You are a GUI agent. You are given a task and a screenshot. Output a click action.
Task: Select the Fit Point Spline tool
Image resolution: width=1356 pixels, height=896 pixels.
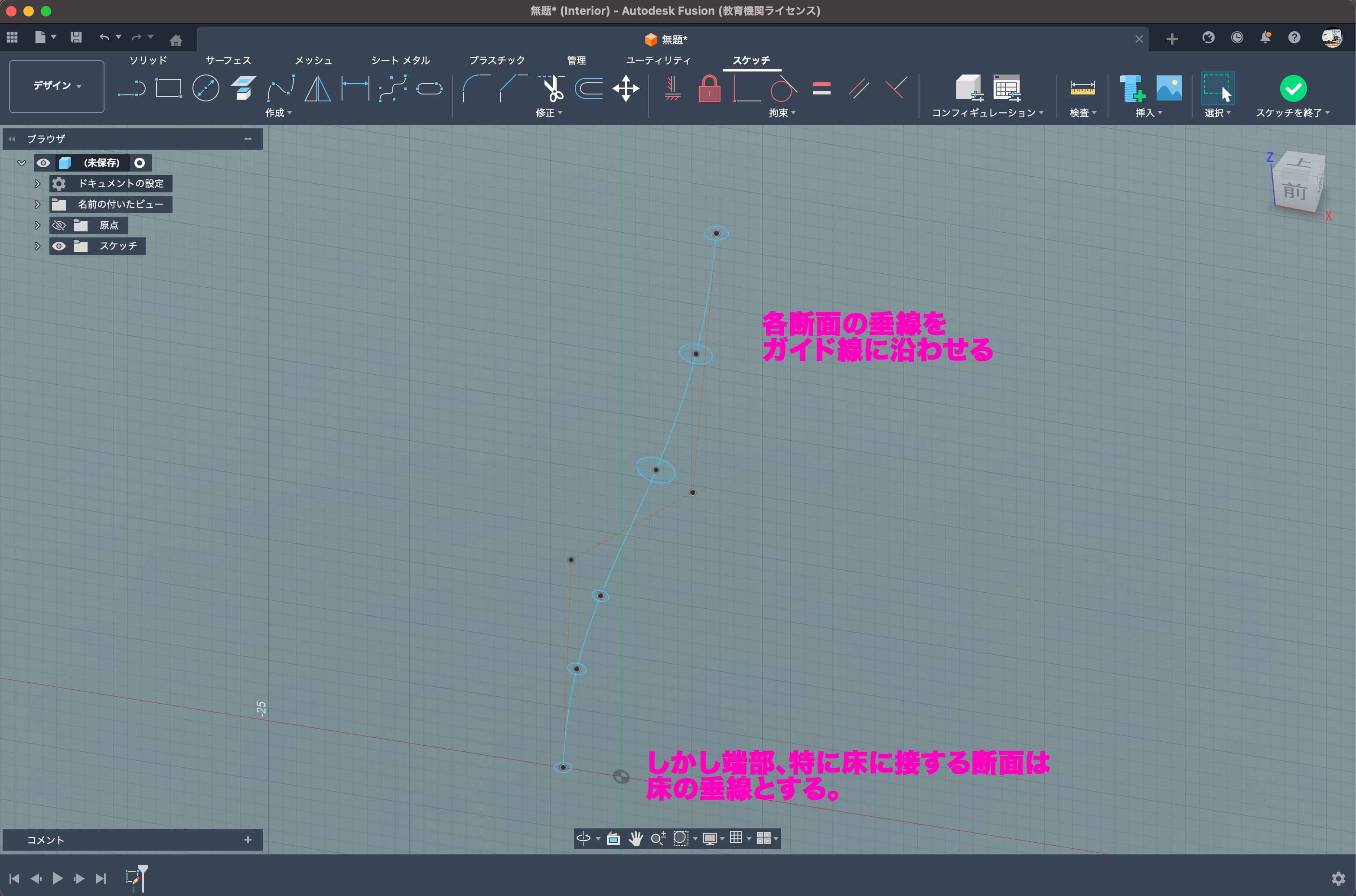(280, 88)
